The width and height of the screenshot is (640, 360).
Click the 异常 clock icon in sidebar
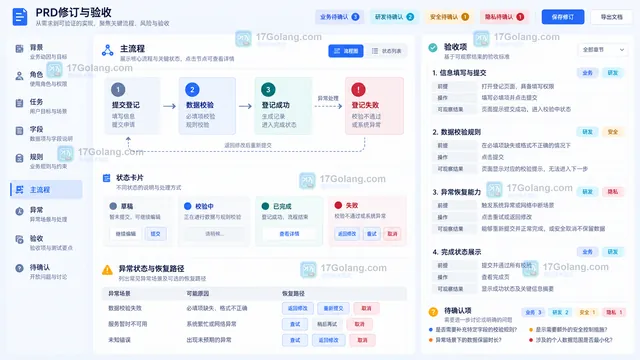(x=19, y=211)
